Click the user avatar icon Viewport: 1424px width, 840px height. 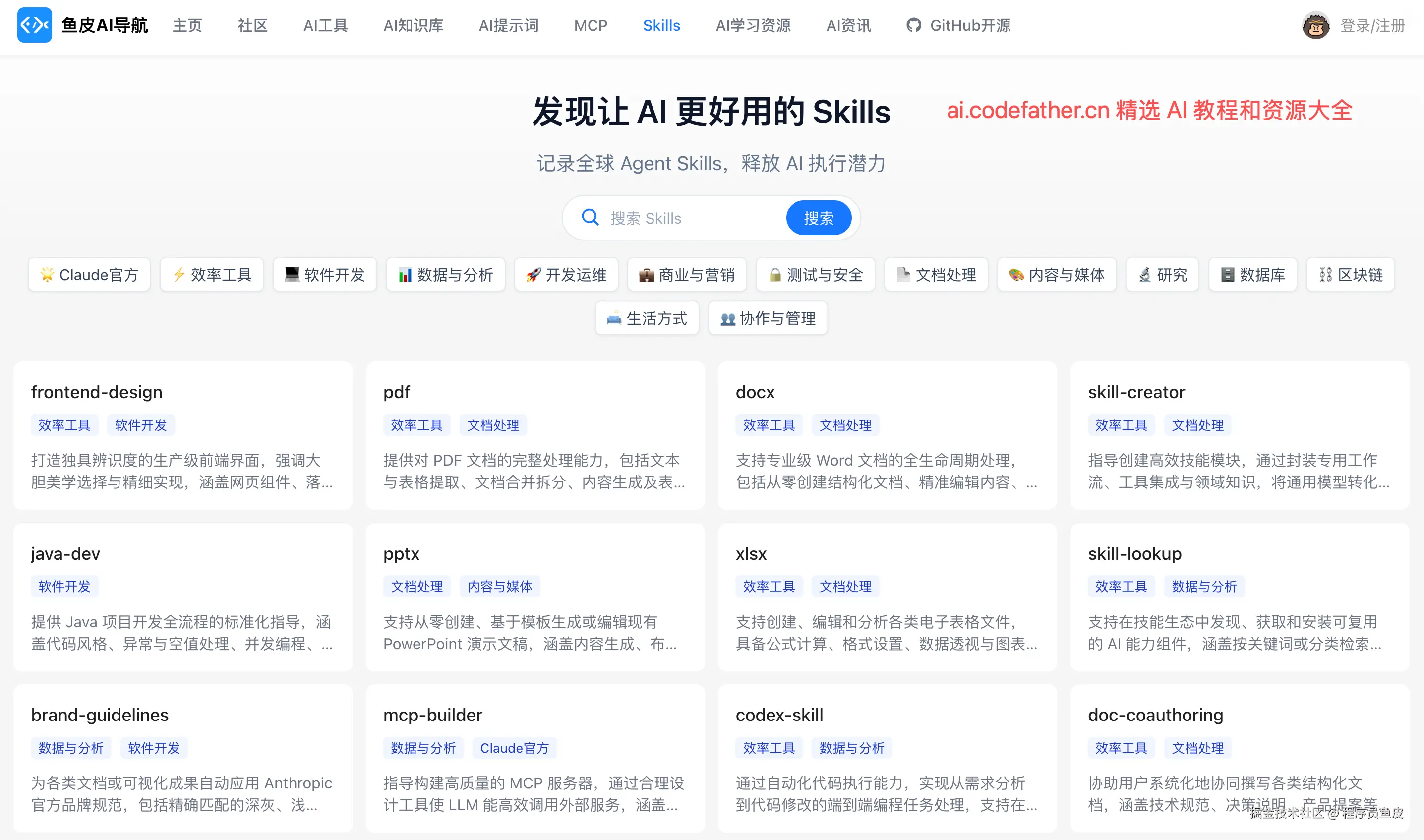tap(1315, 25)
